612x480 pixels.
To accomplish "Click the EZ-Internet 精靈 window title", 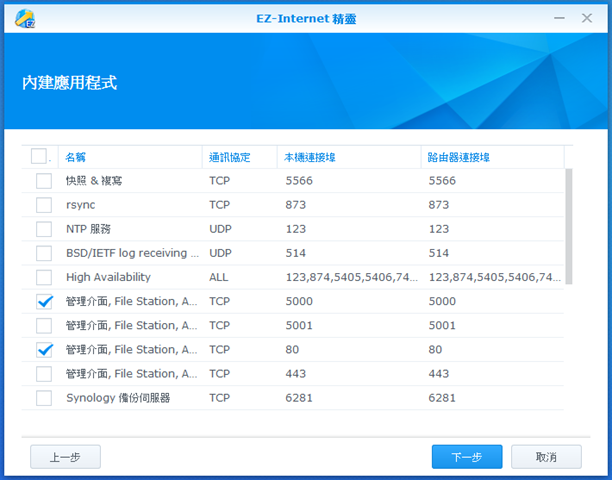I will tap(306, 19).
